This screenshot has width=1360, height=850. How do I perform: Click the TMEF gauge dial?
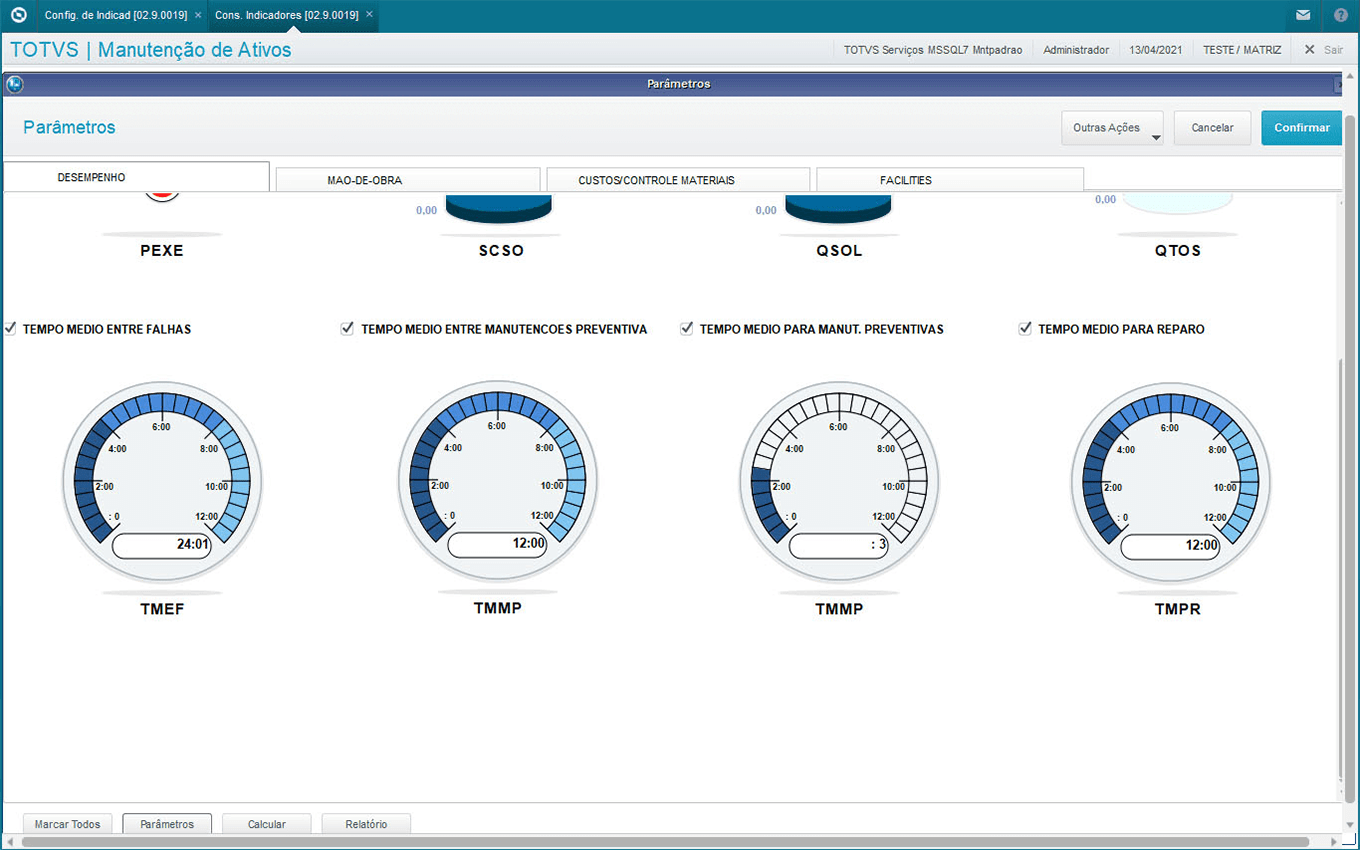tap(162, 481)
